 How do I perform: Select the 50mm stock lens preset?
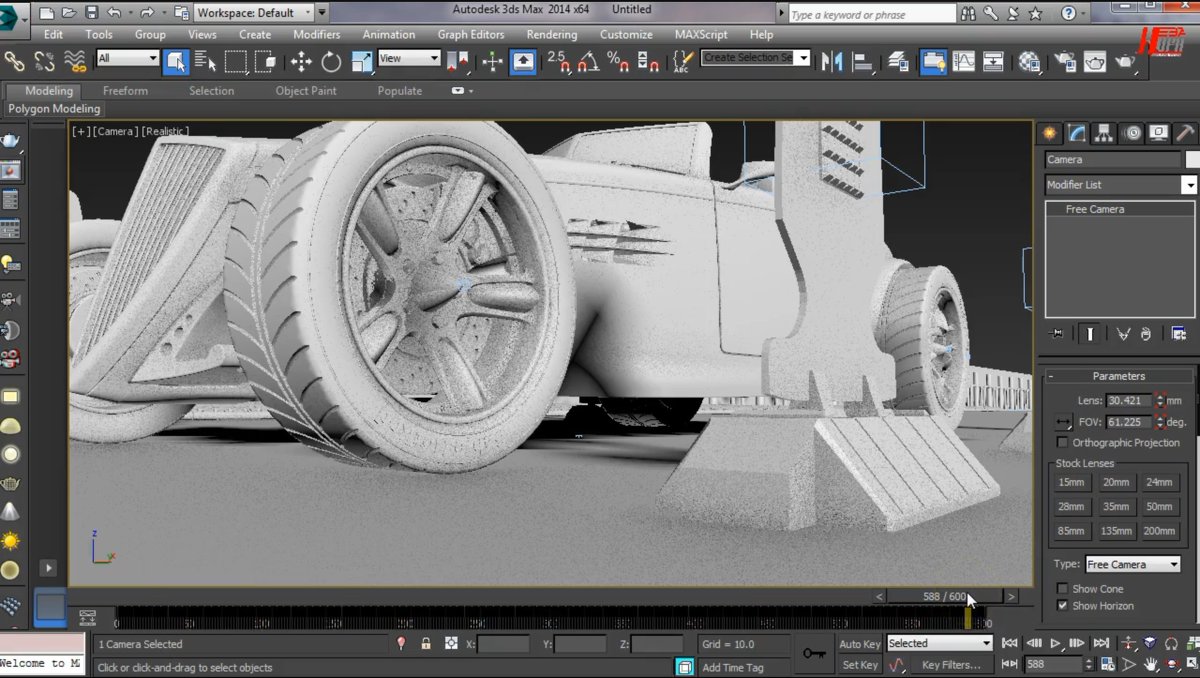[x=1159, y=506]
